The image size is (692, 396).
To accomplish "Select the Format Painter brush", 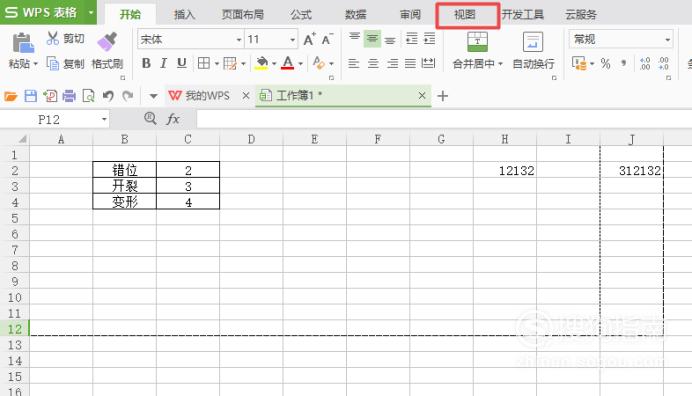I will (x=107, y=42).
